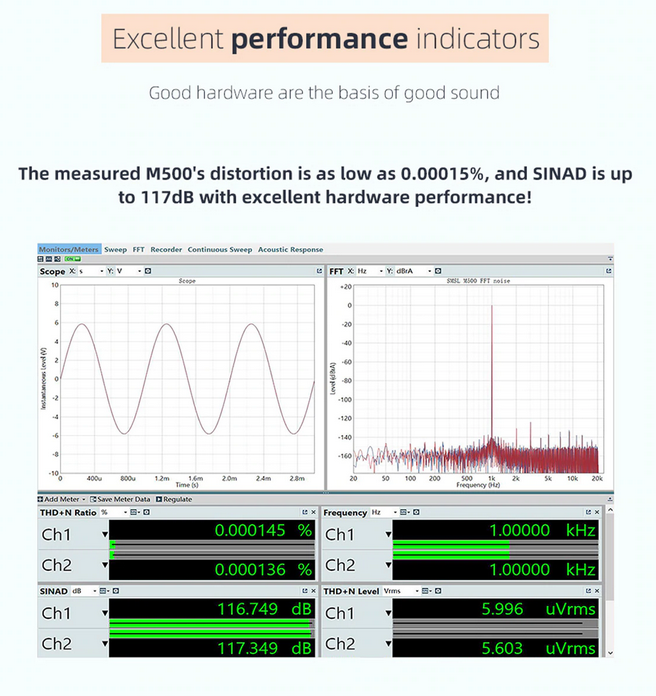Pop out the SINAD meter
Image resolution: width=656 pixels, height=696 pixels.
pos(305,591)
